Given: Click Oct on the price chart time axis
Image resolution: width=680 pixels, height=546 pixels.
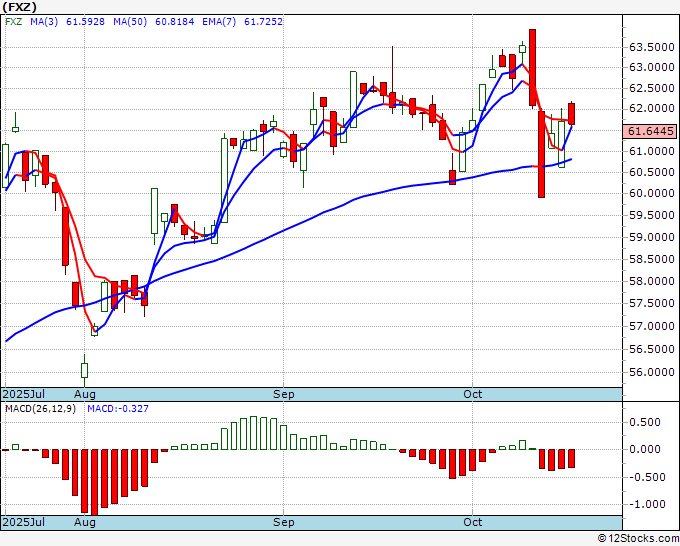Looking at the screenshot, I should [x=473, y=394].
